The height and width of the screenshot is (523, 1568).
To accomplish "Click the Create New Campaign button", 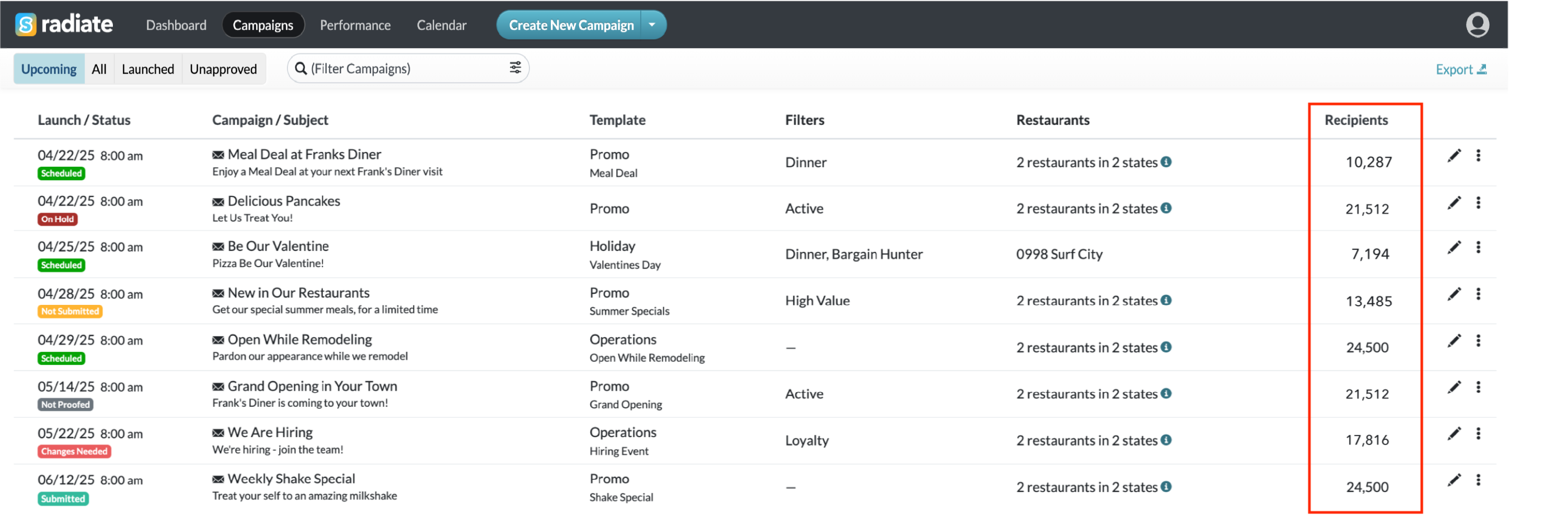I will pyautogui.click(x=570, y=25).
